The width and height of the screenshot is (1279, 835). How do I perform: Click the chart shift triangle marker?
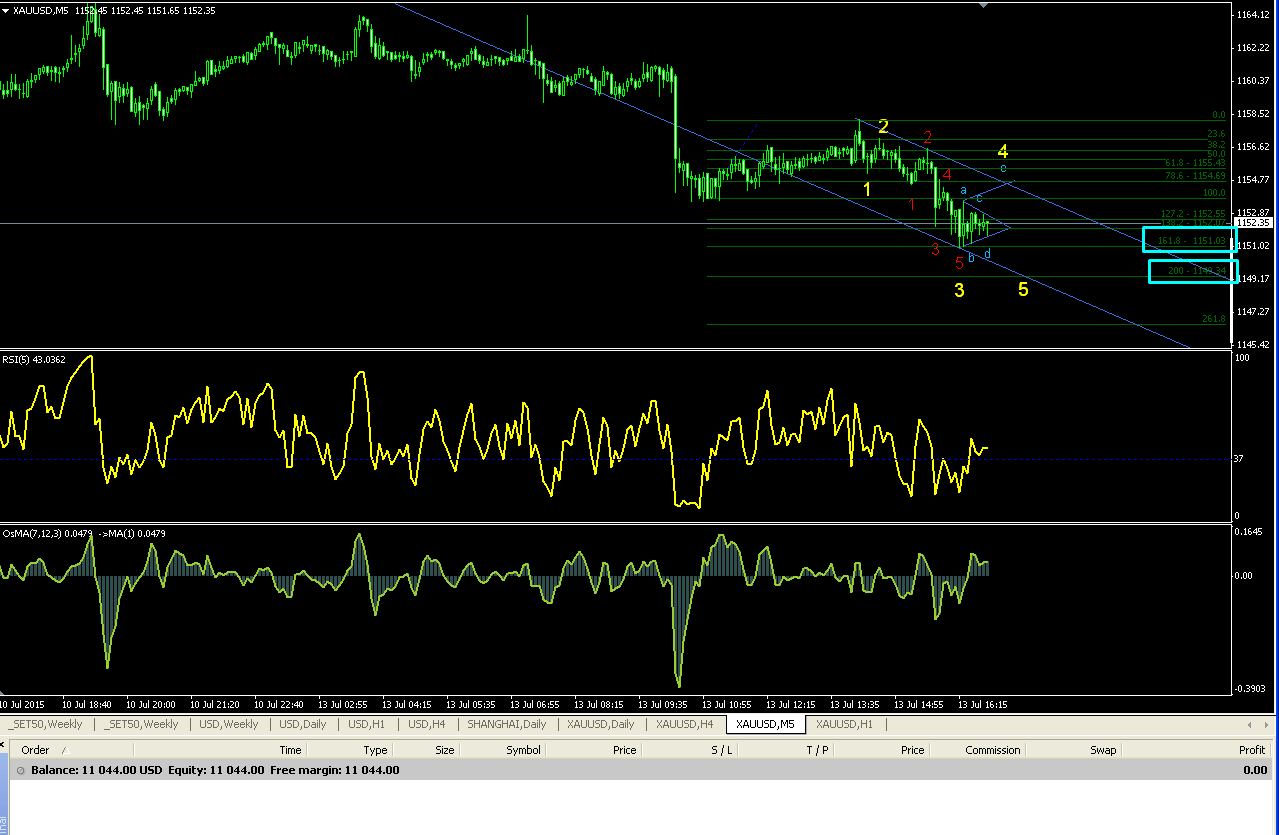point(983,5)
